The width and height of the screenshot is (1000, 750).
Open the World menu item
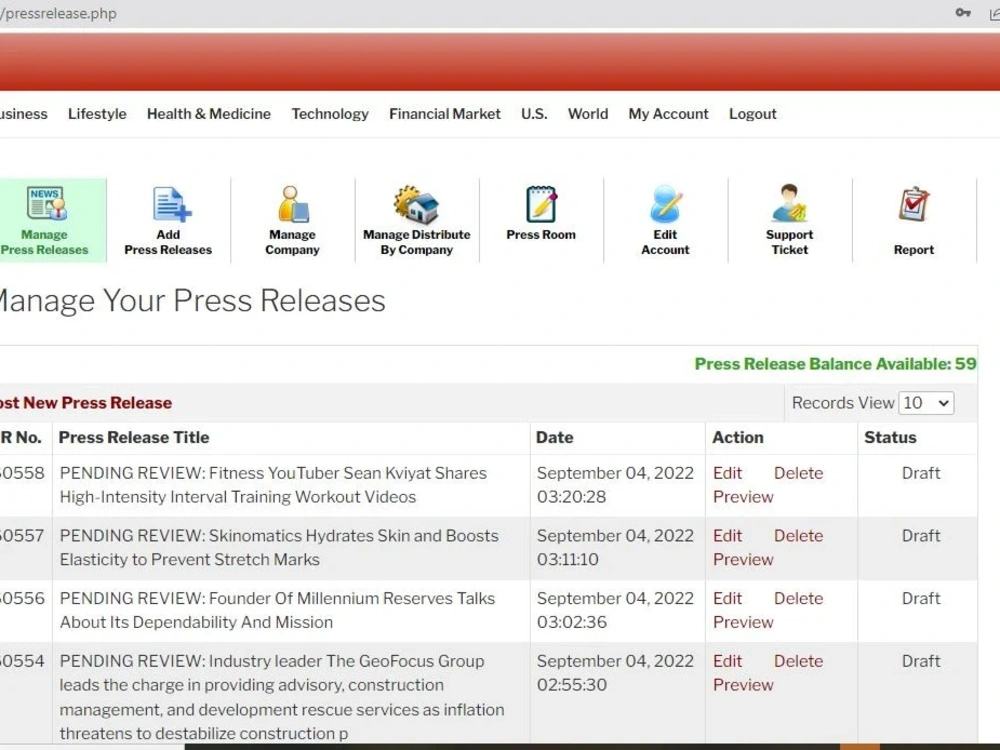[587, 114]
